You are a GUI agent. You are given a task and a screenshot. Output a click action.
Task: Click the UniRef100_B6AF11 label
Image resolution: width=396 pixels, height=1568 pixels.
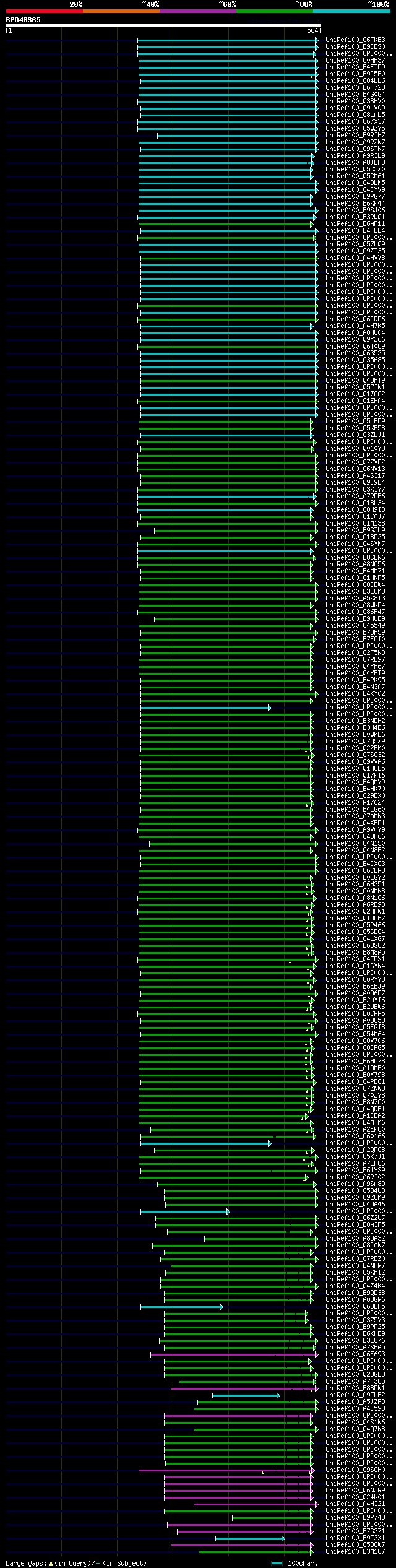(x=355, y=224)
